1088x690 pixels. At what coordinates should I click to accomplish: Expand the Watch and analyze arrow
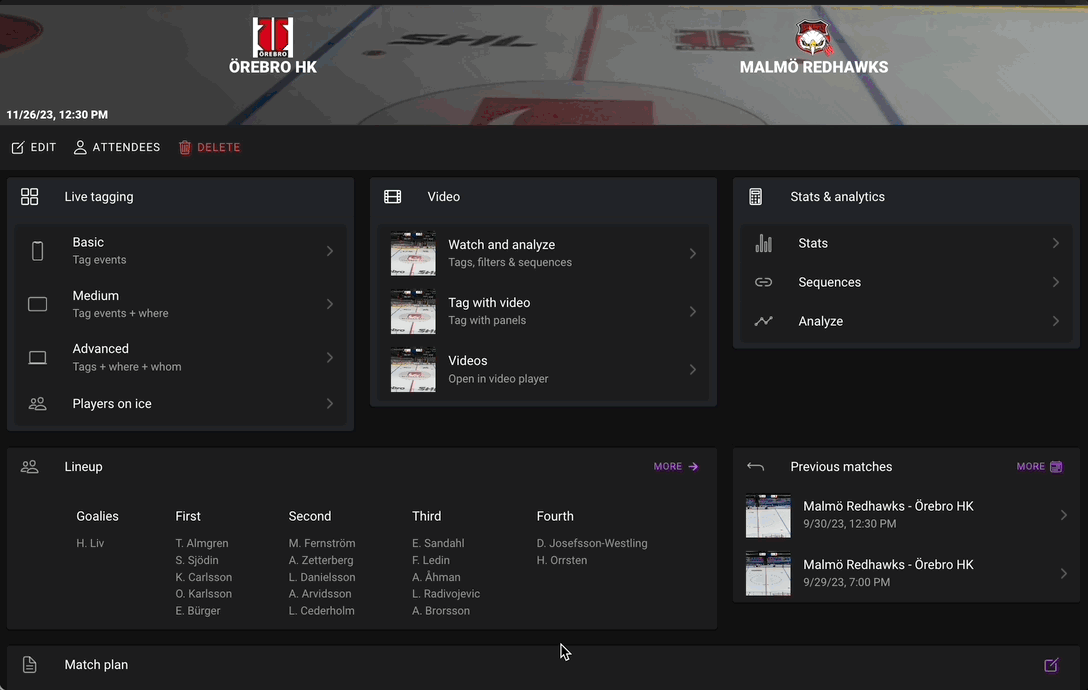click(692, 254)
